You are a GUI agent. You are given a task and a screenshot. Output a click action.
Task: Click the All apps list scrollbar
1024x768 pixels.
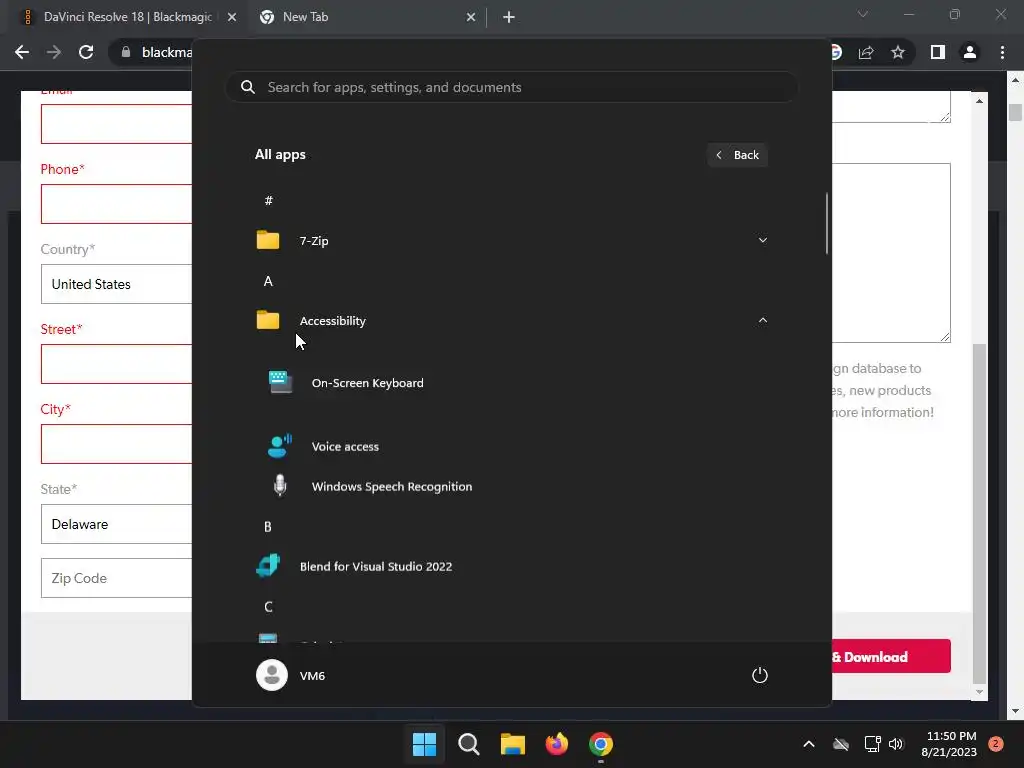tap(827, 223)
